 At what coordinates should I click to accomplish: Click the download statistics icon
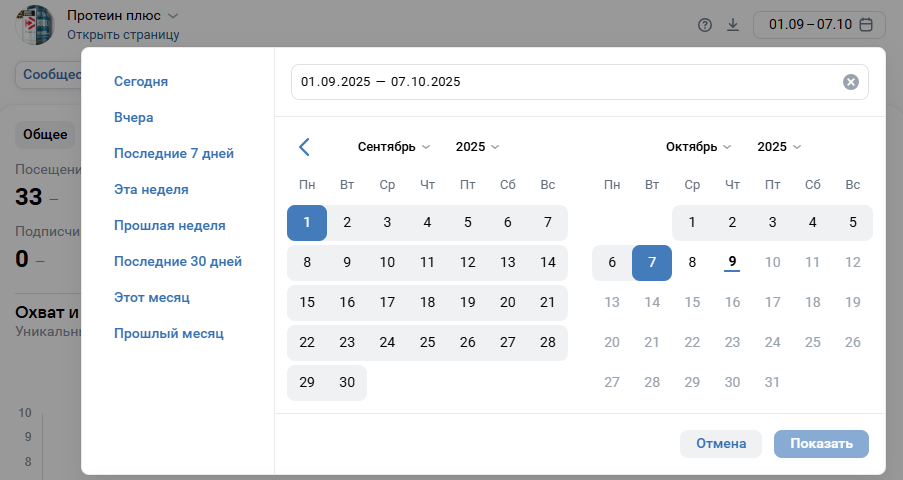point(732,24)
